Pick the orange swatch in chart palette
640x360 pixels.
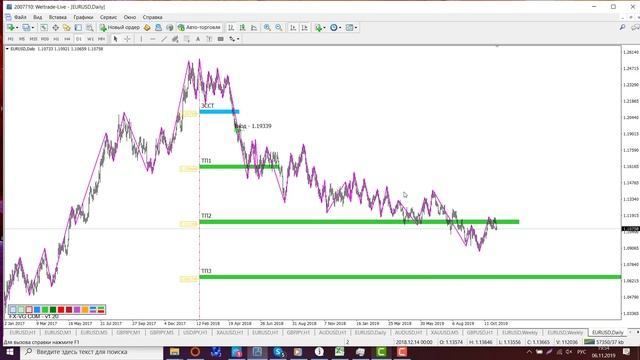tap(85, 310)
